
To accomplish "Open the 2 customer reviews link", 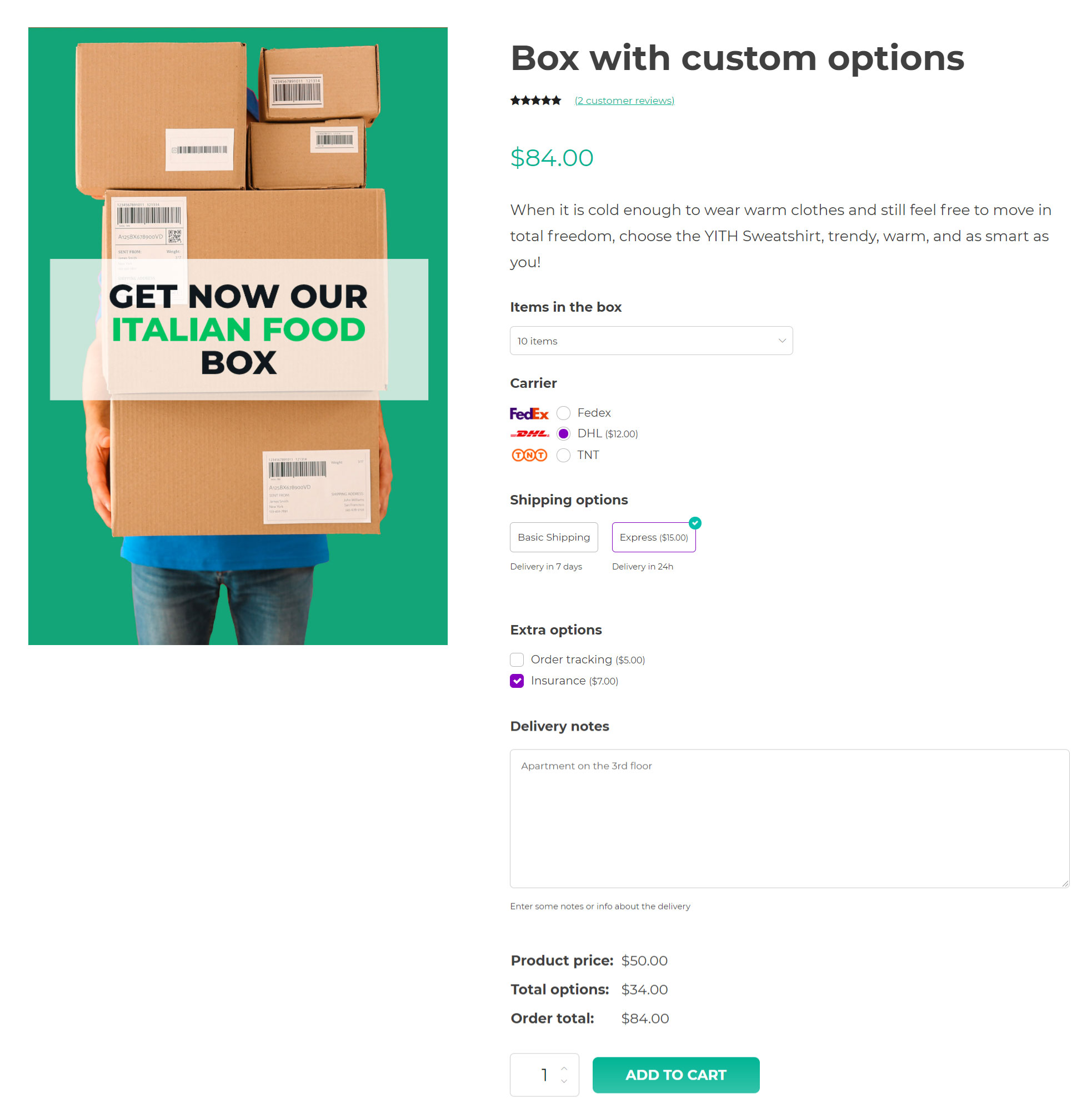I will point(624,101).
